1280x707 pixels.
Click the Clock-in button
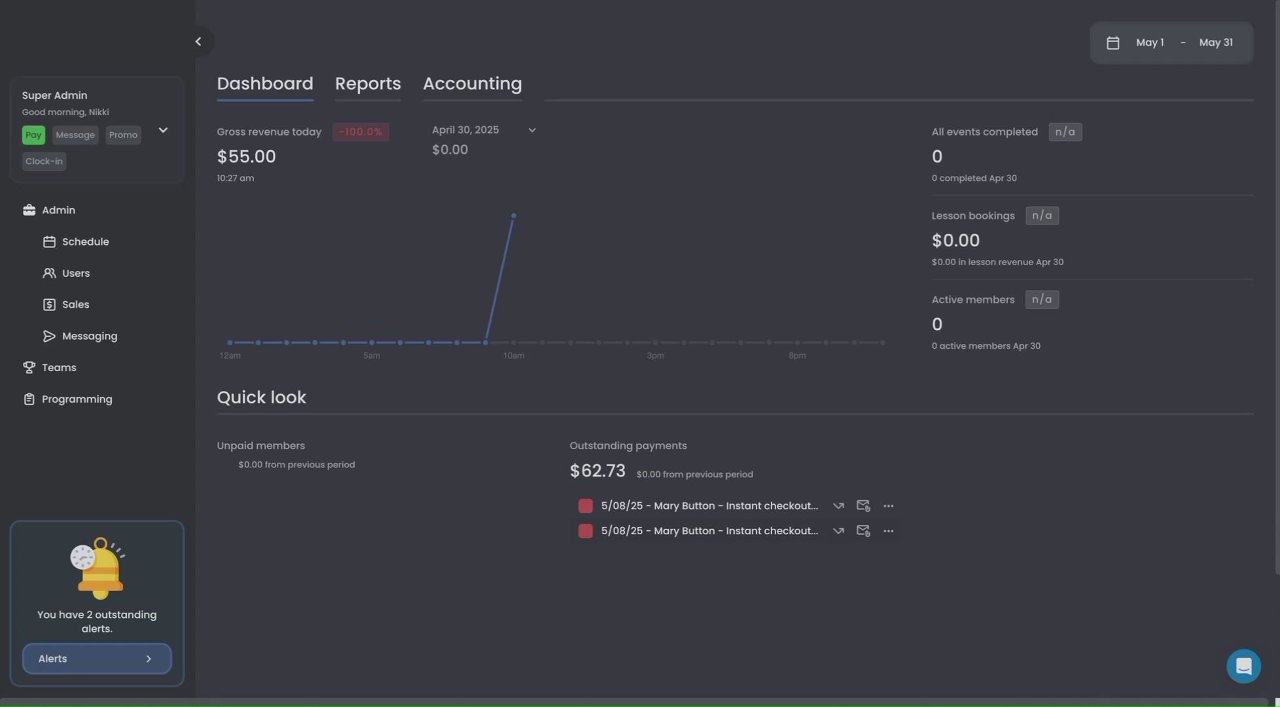click(x=44, y=161)
